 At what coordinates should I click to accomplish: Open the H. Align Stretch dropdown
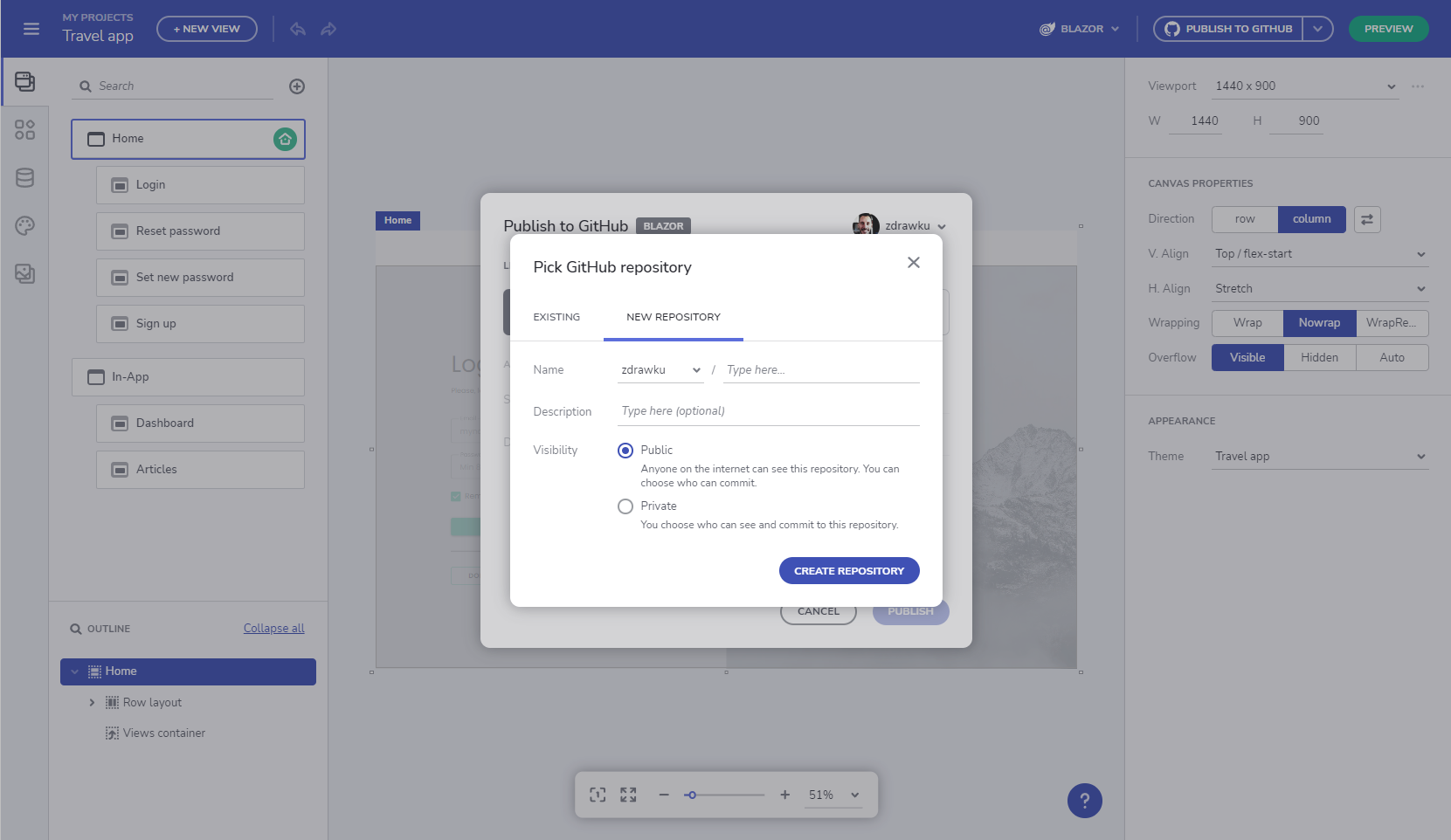(x=1320, y=289)
